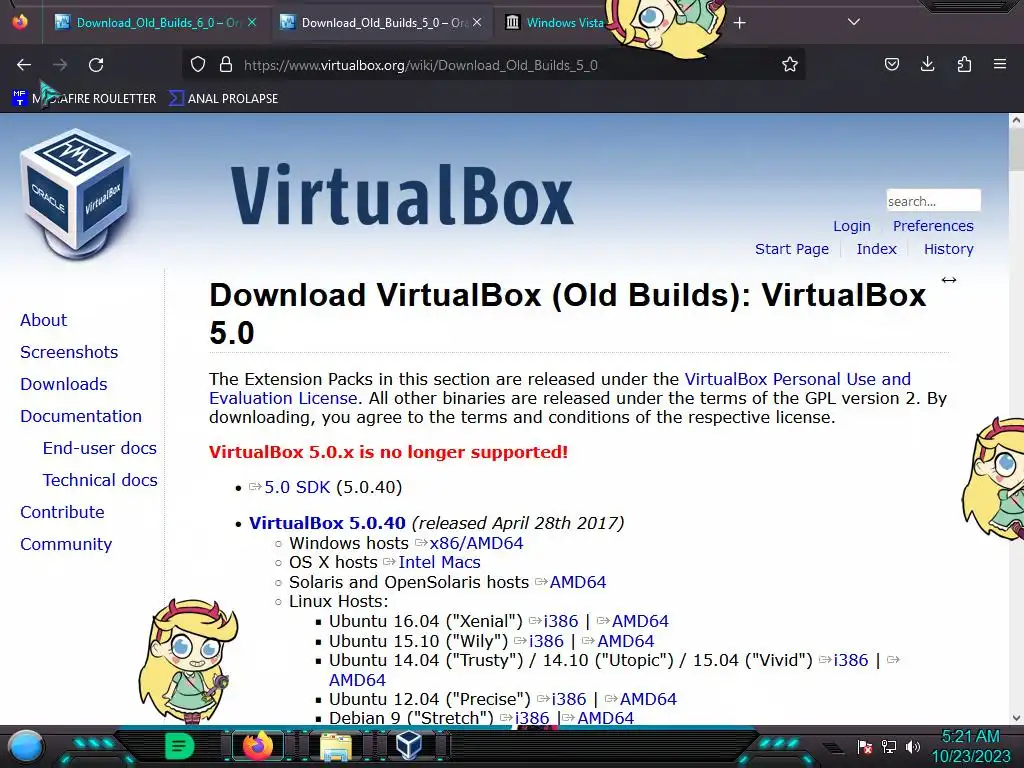Open the MEDIAFIRE ROULETTER bookmark
The height and width of the screenshot is (768, 1024).
(x=84, y=99)
